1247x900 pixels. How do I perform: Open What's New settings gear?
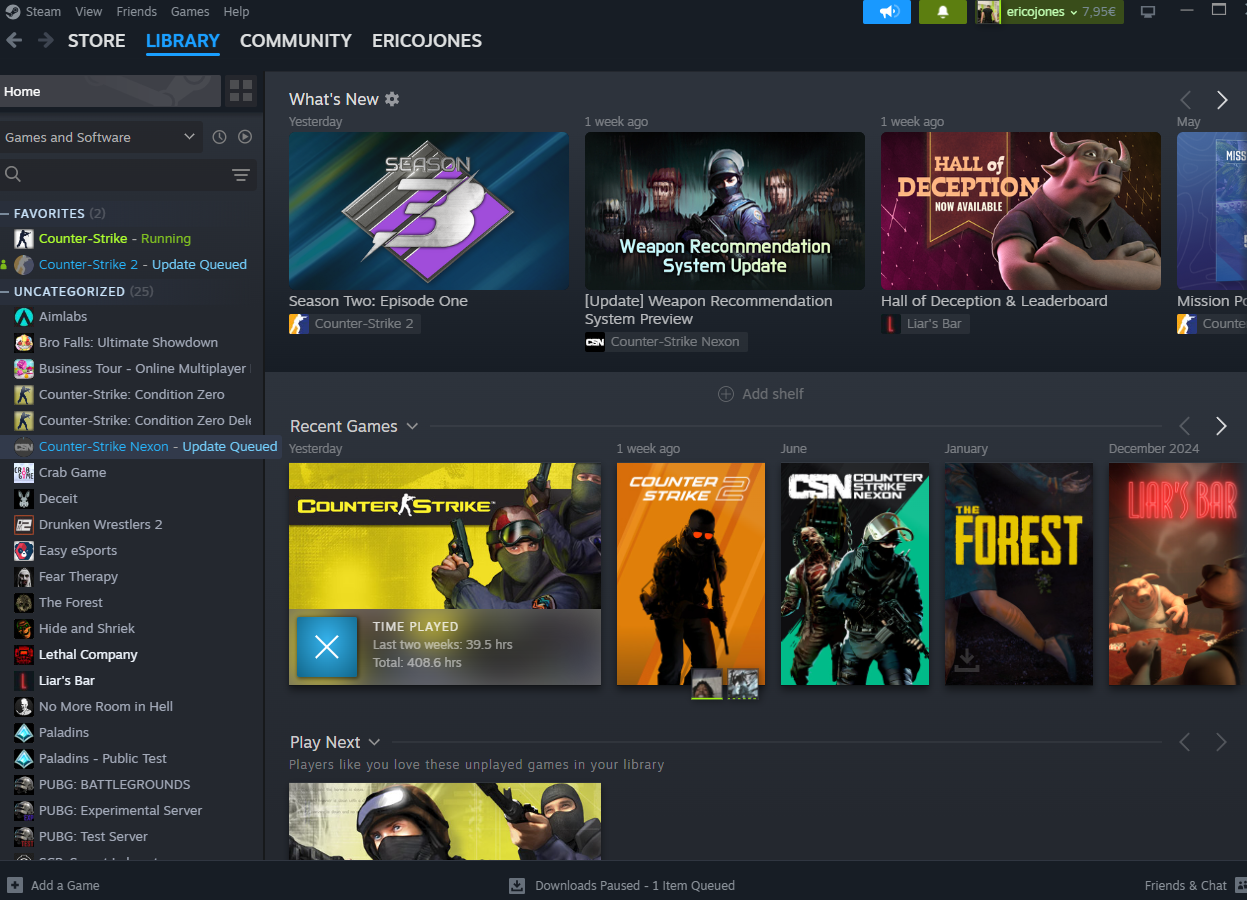pos(392,99)
